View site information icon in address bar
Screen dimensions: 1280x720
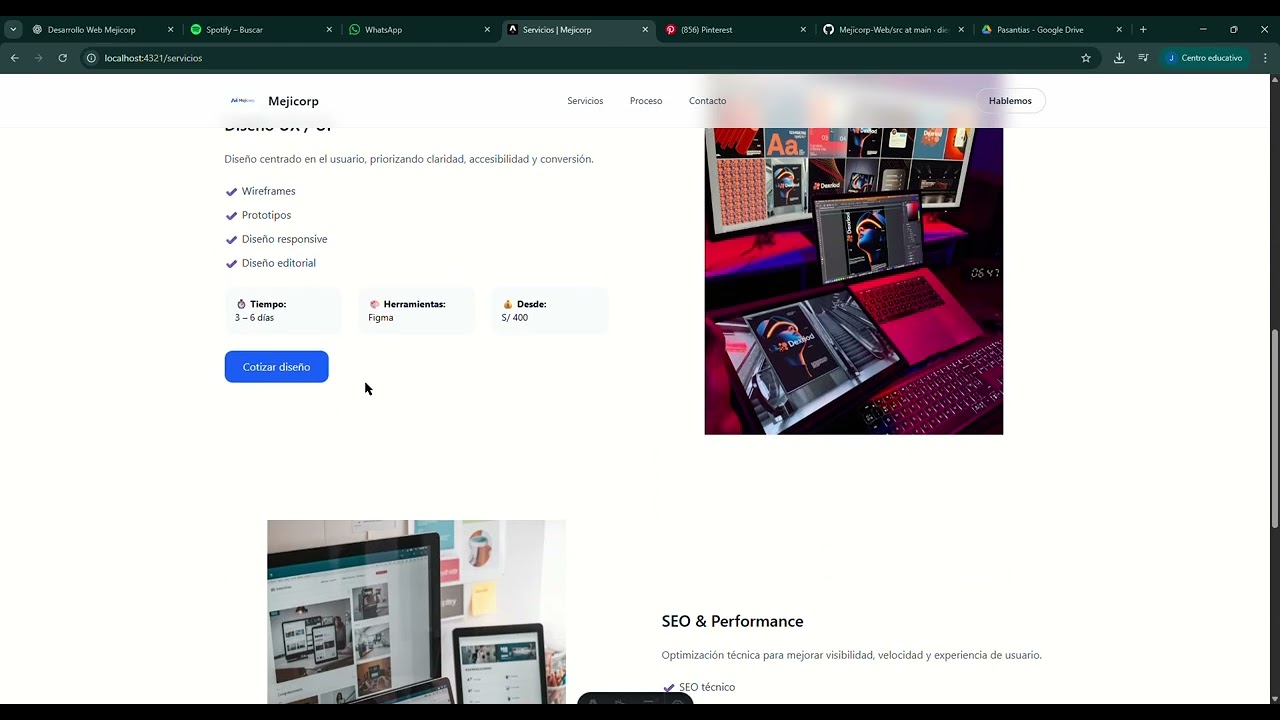(x=91, y=58)
